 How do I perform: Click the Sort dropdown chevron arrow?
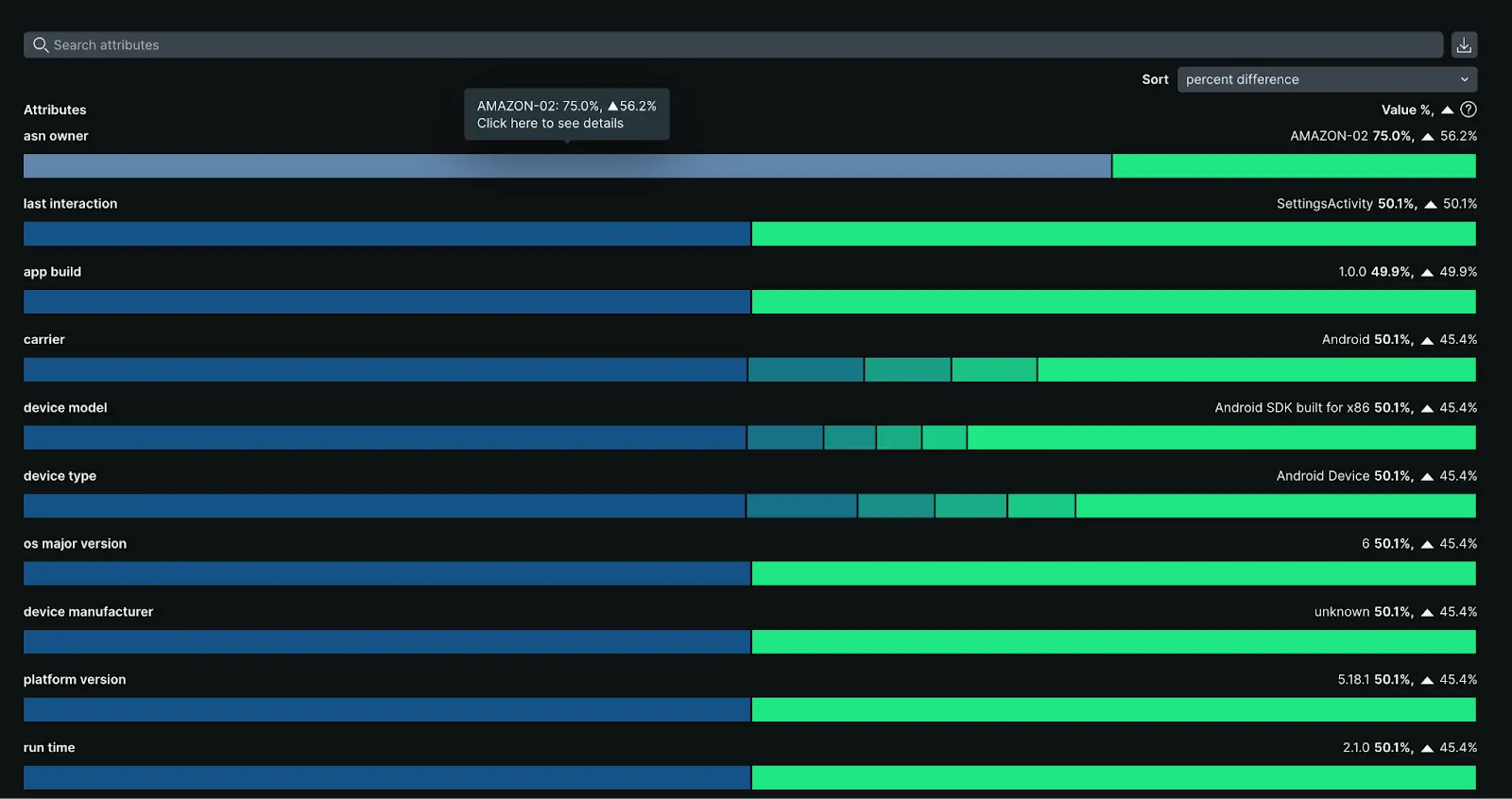pos(1464,79)
